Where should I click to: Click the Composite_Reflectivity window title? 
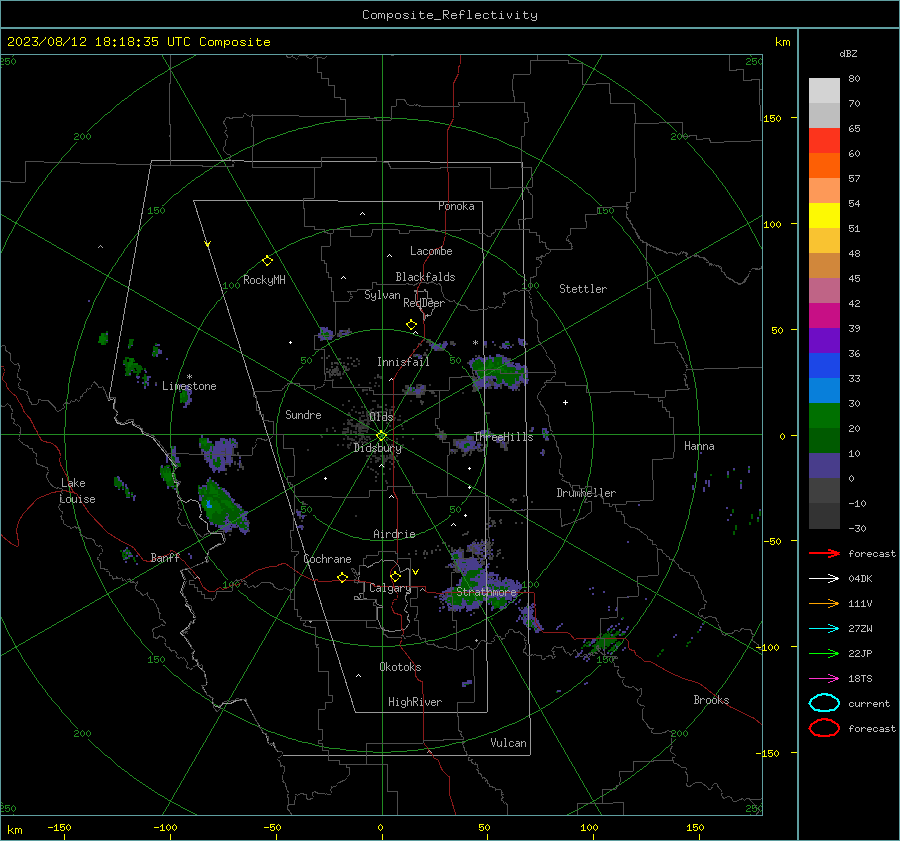click(450, 15)
